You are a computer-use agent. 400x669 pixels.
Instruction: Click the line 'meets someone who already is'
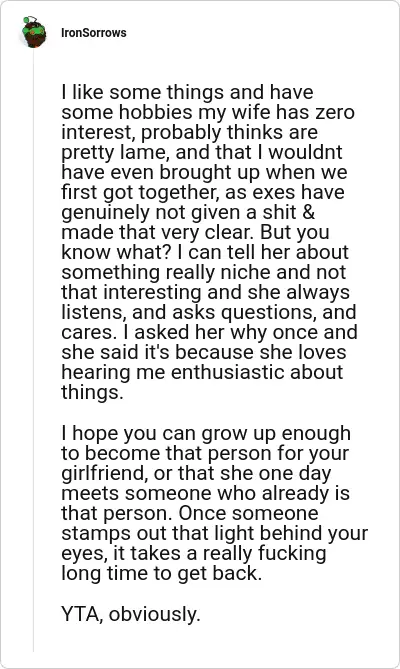(206, 494)
